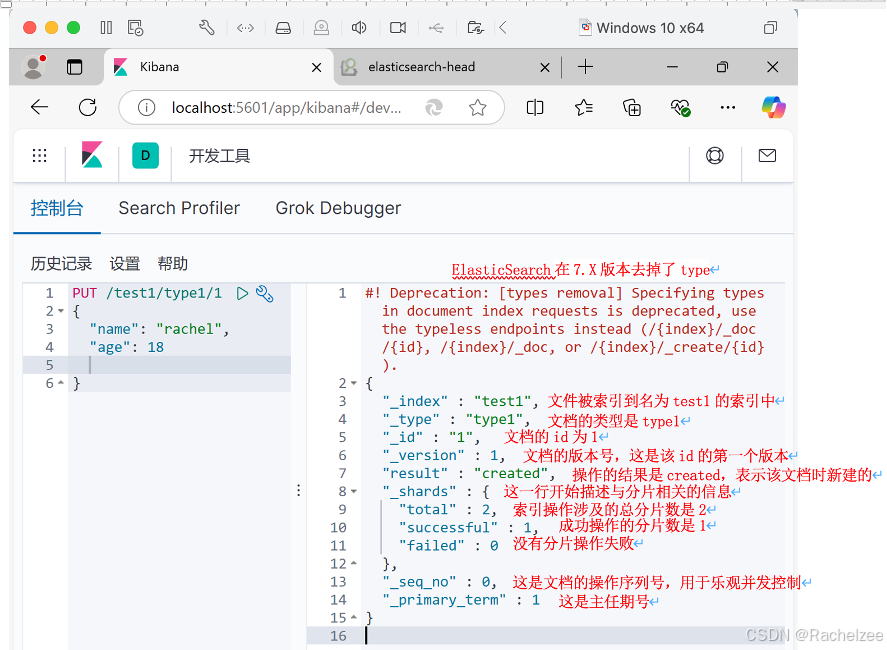Open Kibana newsfeed mail icon
The width and height of the screenshot is (887, 650).
[x=767, y=156]
